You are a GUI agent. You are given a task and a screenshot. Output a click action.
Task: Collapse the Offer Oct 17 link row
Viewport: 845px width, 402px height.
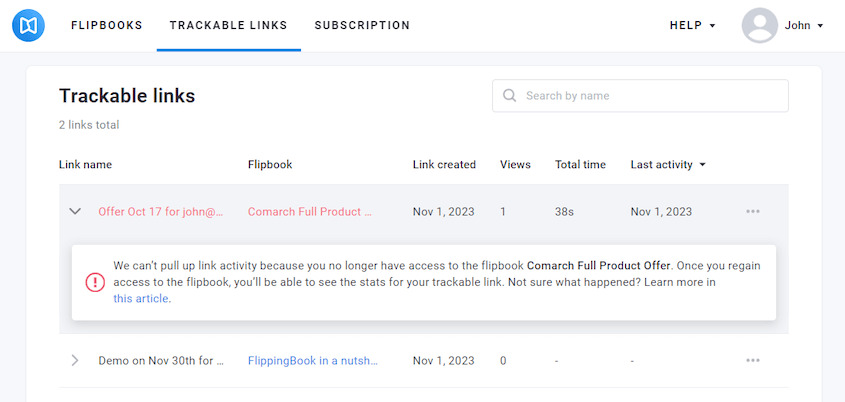coord(75,211)
